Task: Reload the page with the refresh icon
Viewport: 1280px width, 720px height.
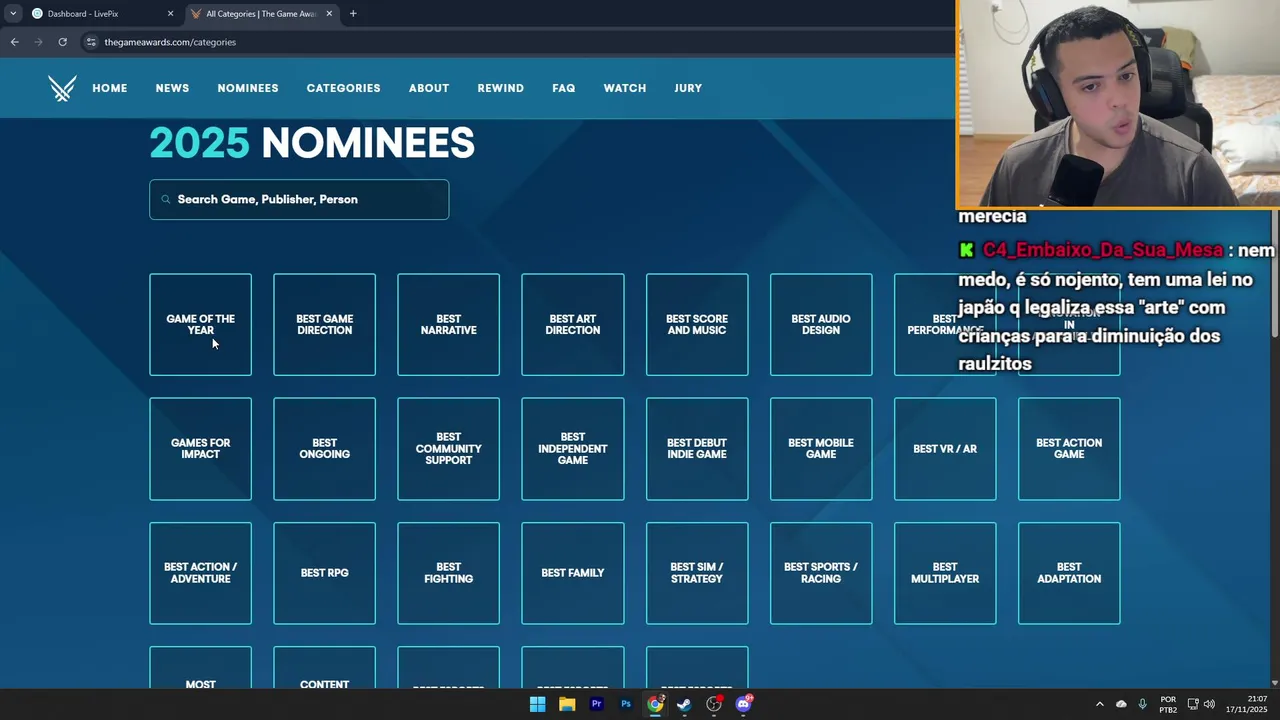Action: click(x=62, y=42)
